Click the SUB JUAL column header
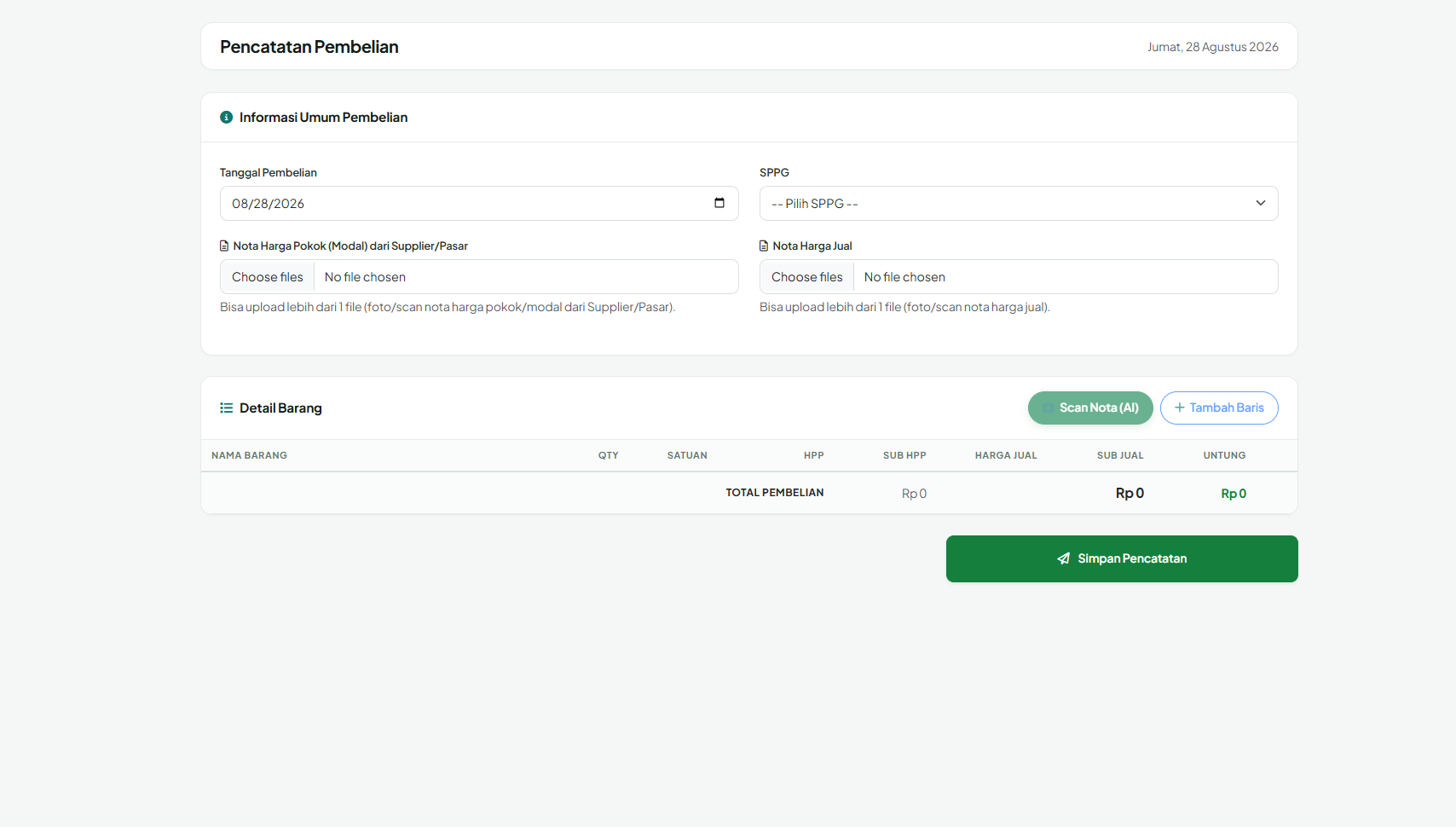The width and height of the screenshot is (1456, 827). (x=1120, y=455)
